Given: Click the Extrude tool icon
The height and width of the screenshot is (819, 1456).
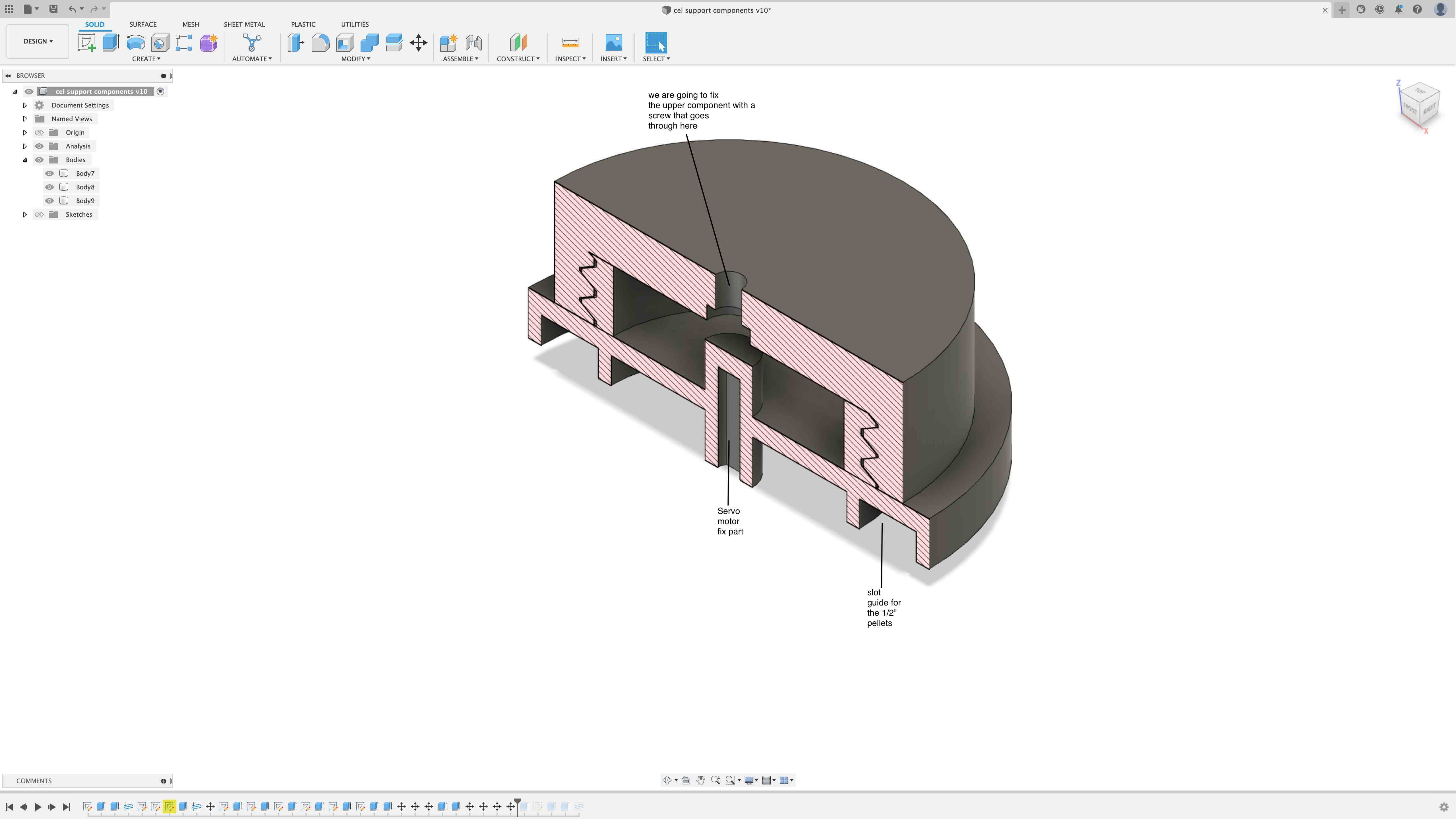Looking at the screenshot, I should (111, 43).
